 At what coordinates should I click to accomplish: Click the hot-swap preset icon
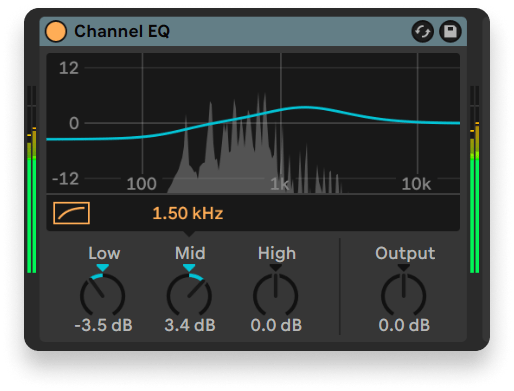(422, 32)
